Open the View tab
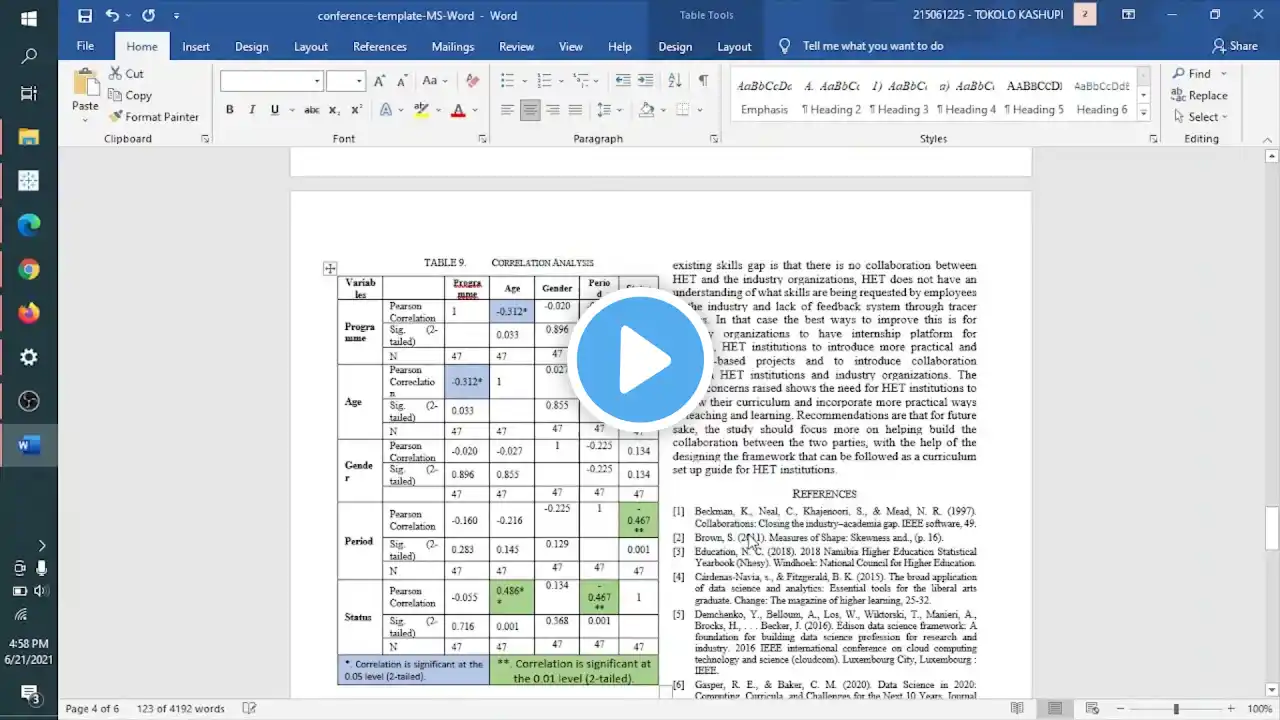1280x720 pixels. [571, 46]
